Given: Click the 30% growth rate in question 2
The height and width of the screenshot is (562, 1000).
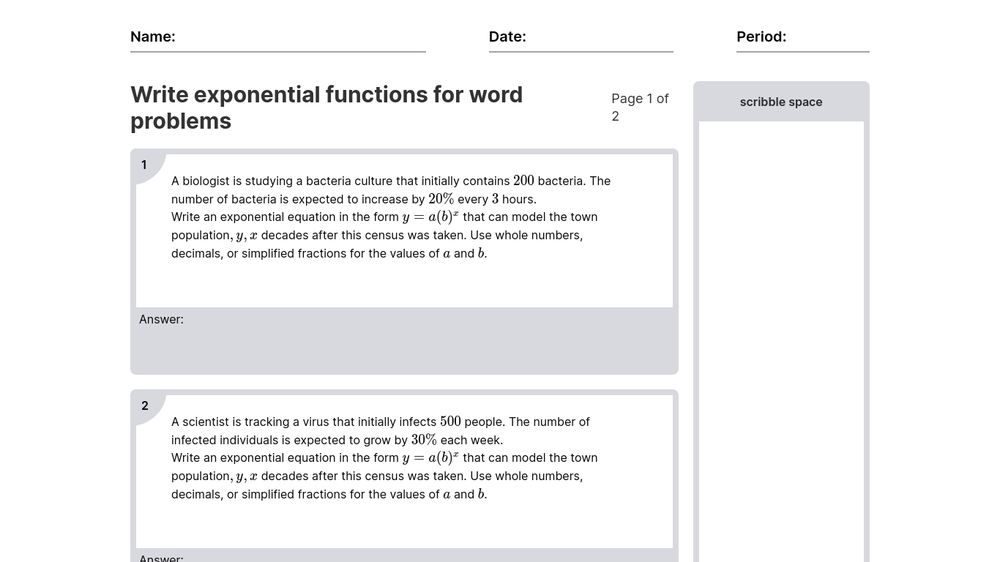Looking at the screenshot, I should tap(424, 440).
